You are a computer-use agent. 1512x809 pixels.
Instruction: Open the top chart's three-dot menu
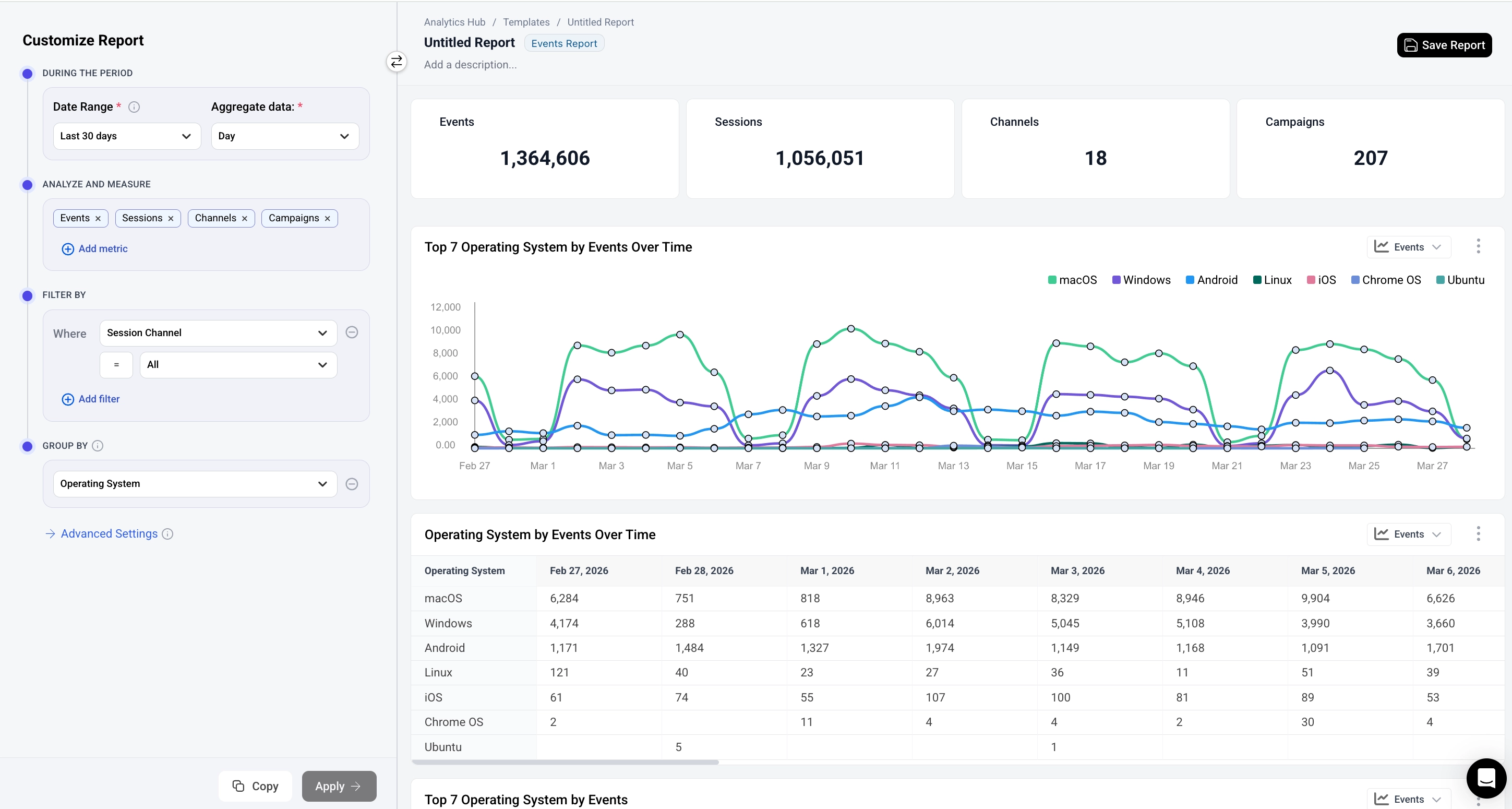coord(1478,246)
